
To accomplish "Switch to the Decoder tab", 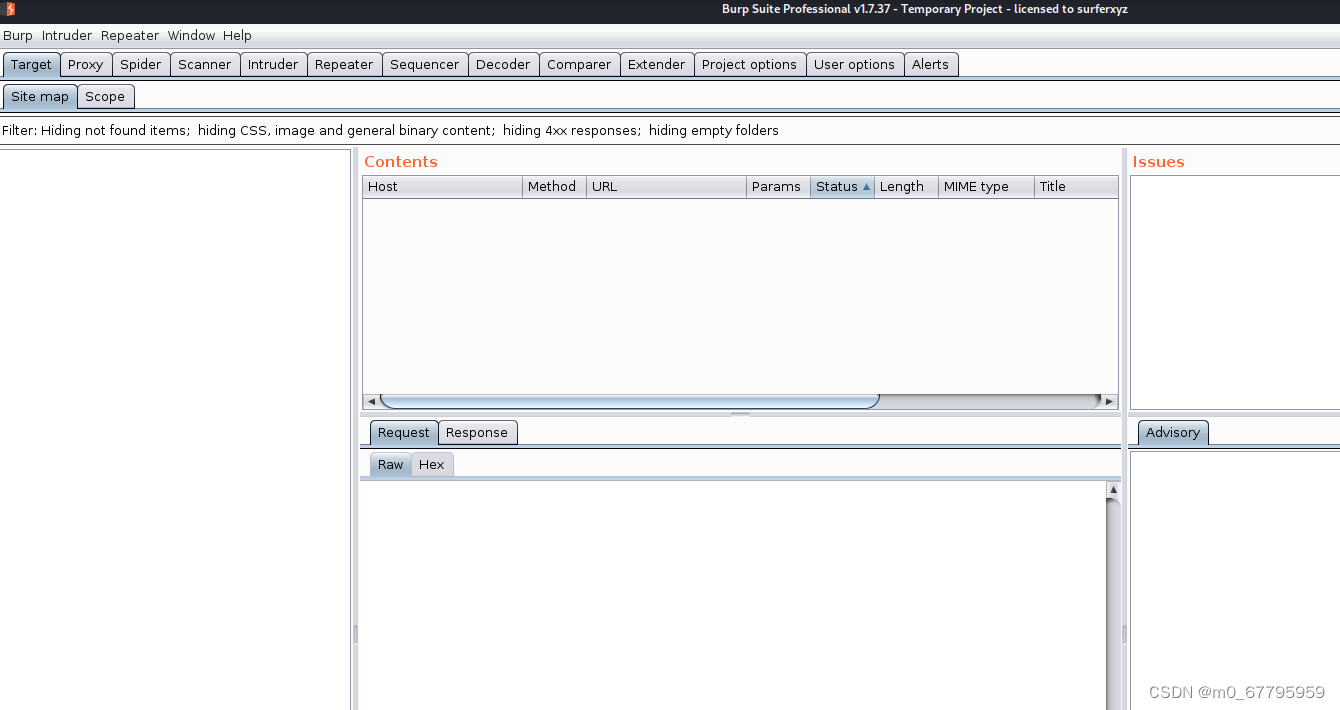I will (x=503, y=64).
